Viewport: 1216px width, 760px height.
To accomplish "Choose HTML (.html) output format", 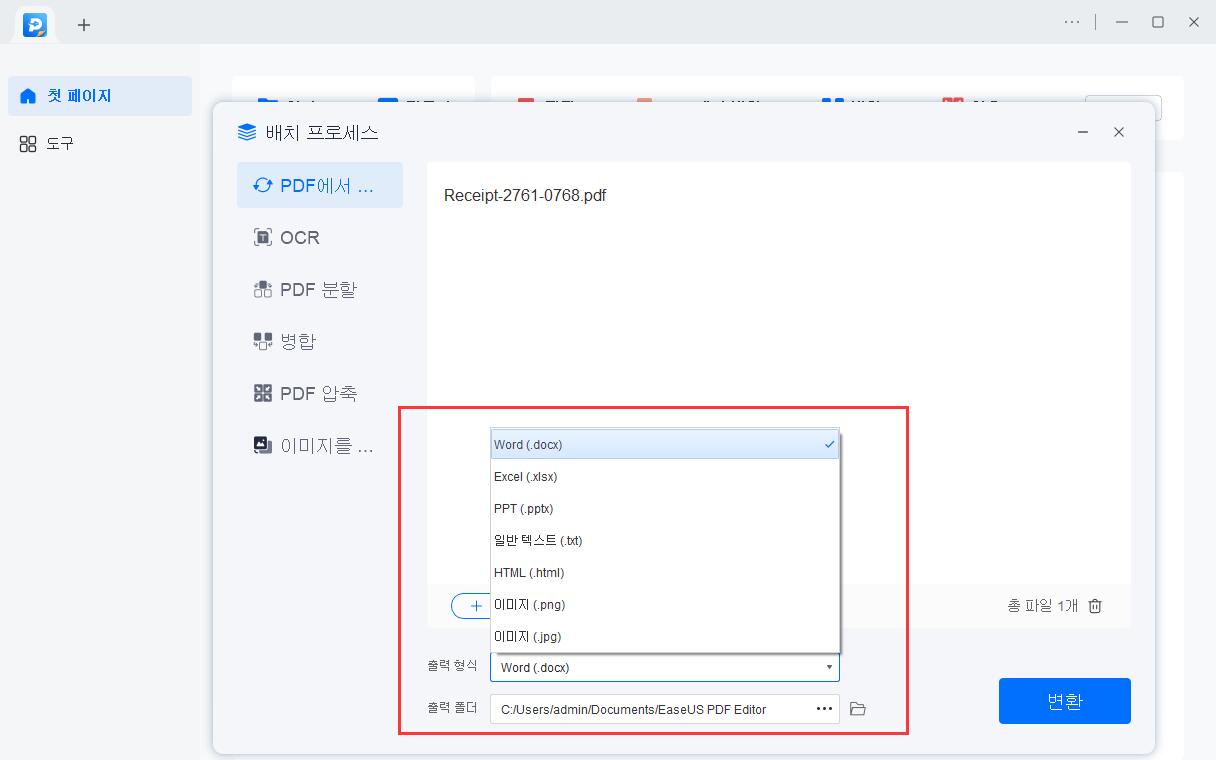I will coord(665,573).
